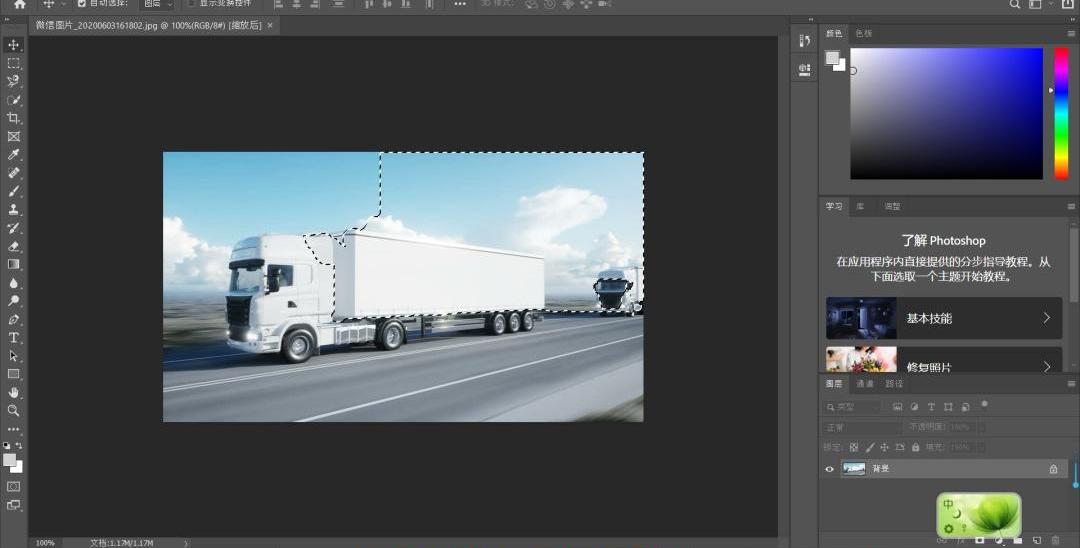Viewport: 1080px width, 548px height.
Task: Select the Blur tool
Action: point(13,283)
